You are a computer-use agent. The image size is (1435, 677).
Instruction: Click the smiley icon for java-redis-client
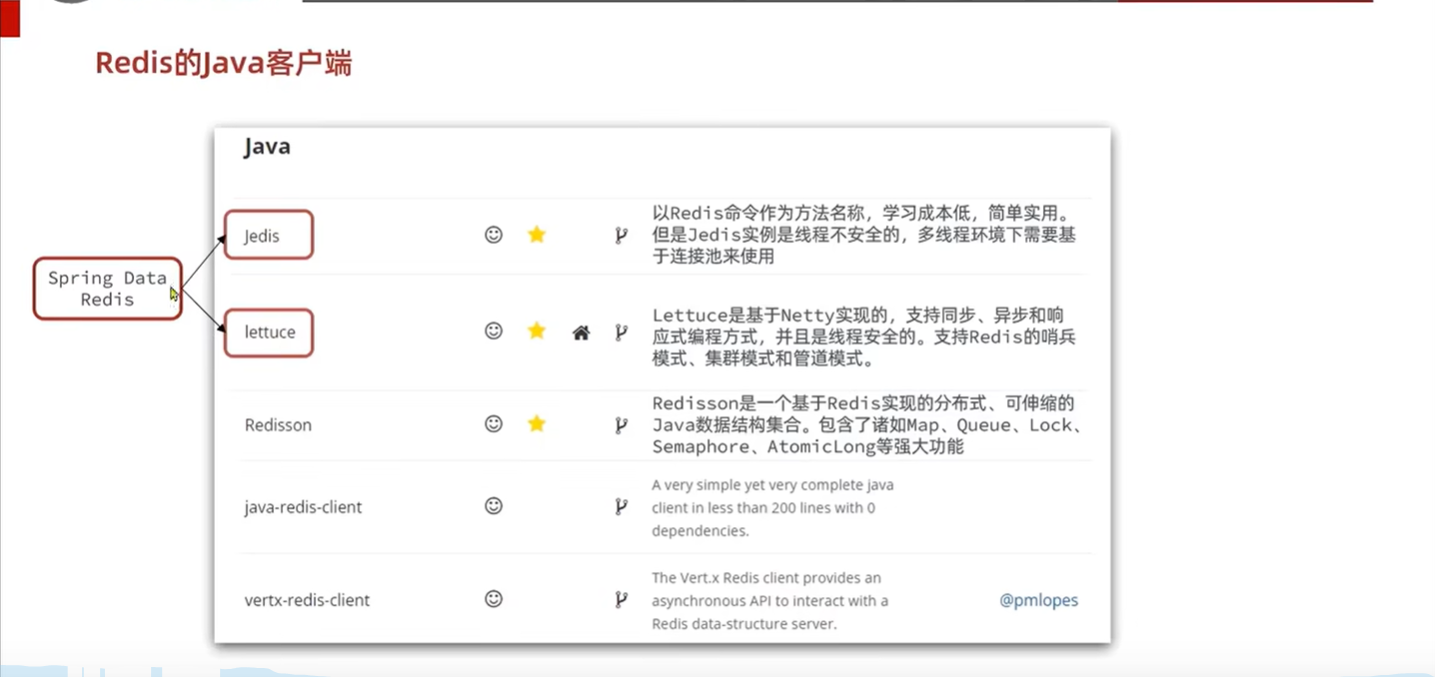tap(493, 506)
